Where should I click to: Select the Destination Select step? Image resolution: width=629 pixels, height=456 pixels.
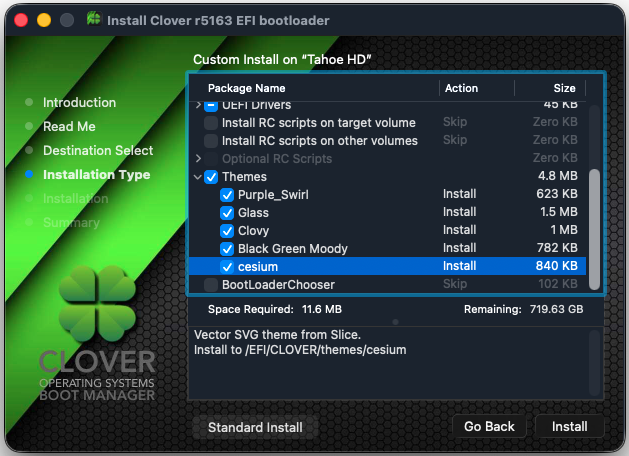98,151
